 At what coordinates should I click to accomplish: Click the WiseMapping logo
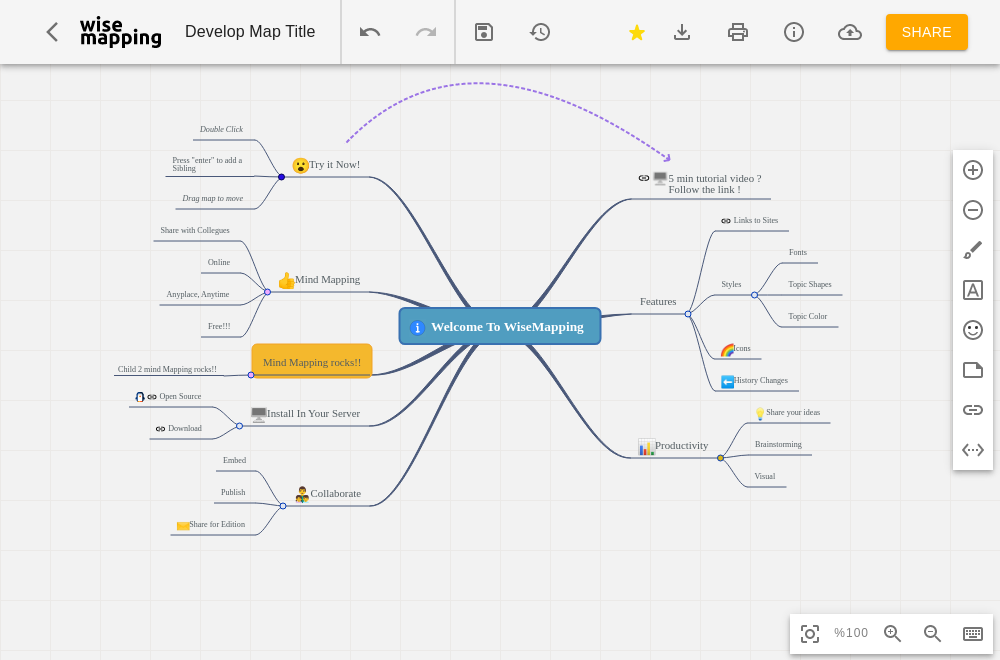tap(121, 32)
